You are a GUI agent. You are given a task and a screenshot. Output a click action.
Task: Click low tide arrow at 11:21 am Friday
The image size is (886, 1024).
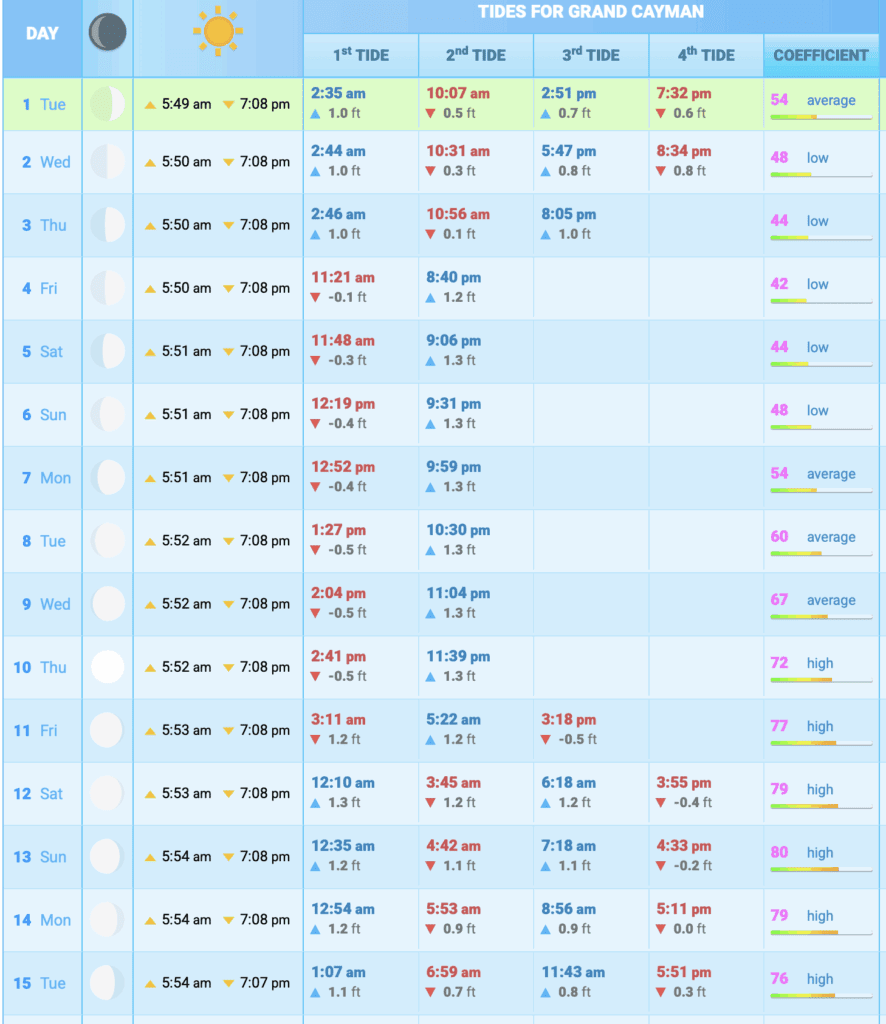pos(316,298)
